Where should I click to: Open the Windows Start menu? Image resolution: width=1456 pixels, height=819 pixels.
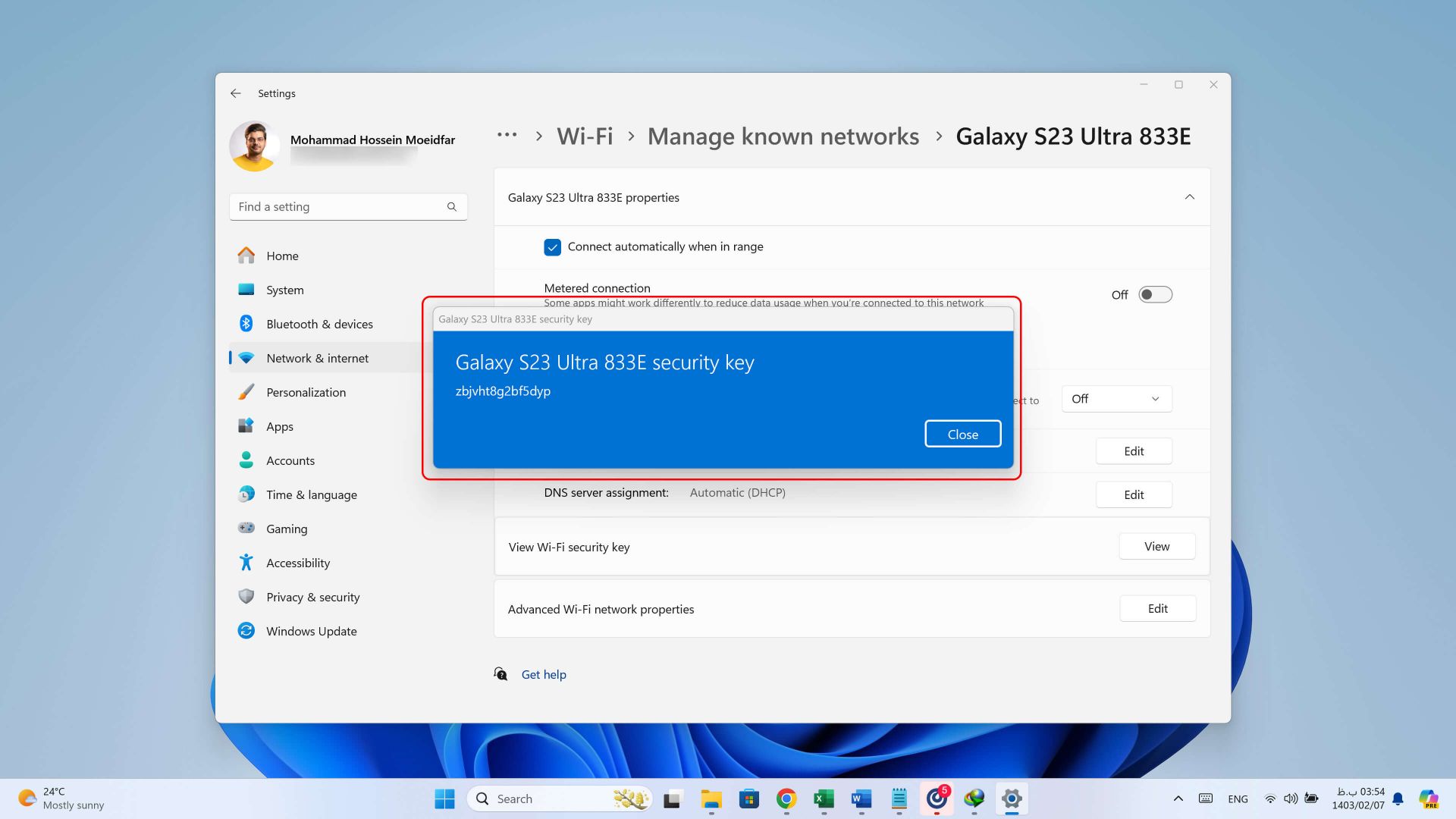point(444,799)
